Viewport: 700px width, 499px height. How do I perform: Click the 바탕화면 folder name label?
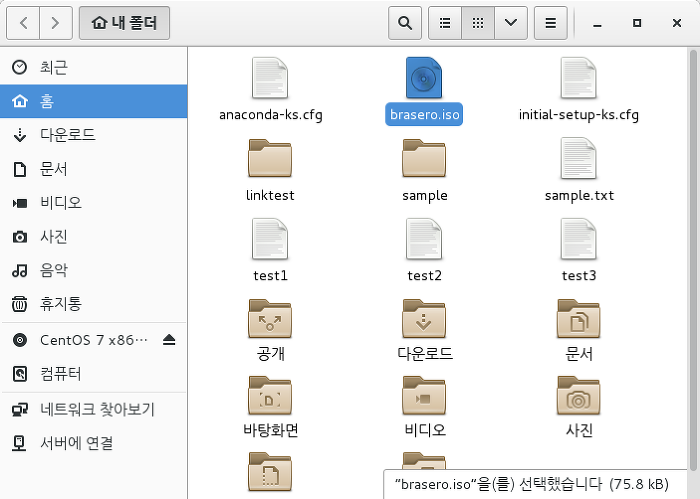coord(271,430)
